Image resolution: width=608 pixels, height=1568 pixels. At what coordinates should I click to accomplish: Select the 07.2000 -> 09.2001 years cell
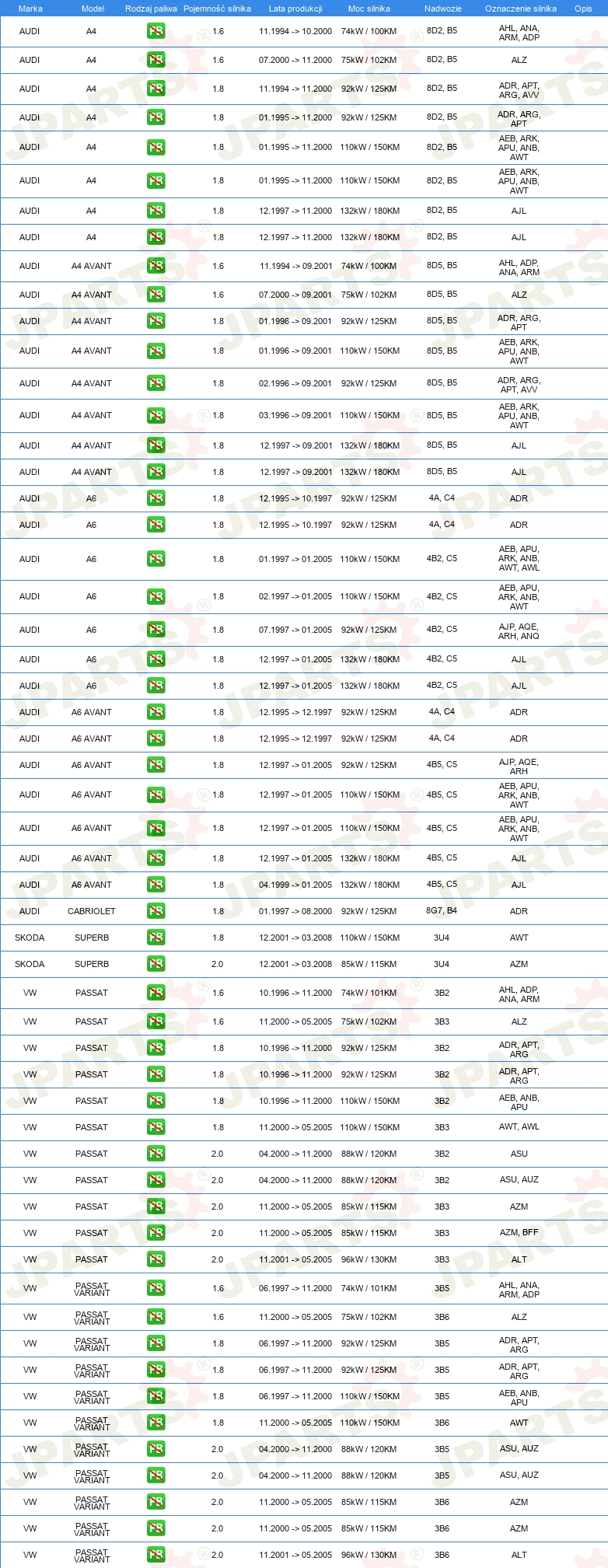[x=295, y=295]
